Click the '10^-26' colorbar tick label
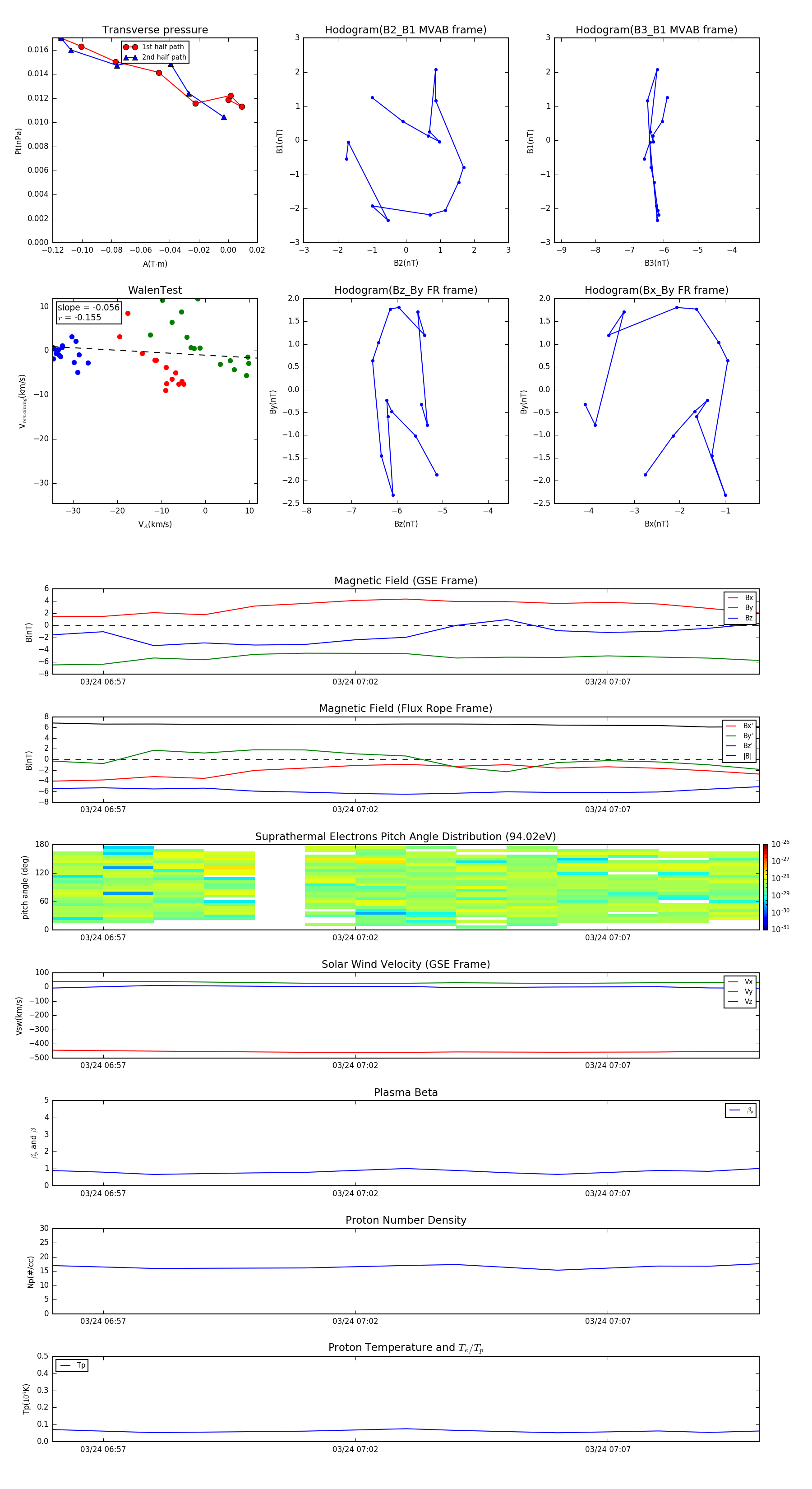The height and width of the screenshot is (1489, 812). [x=780, y=844]
